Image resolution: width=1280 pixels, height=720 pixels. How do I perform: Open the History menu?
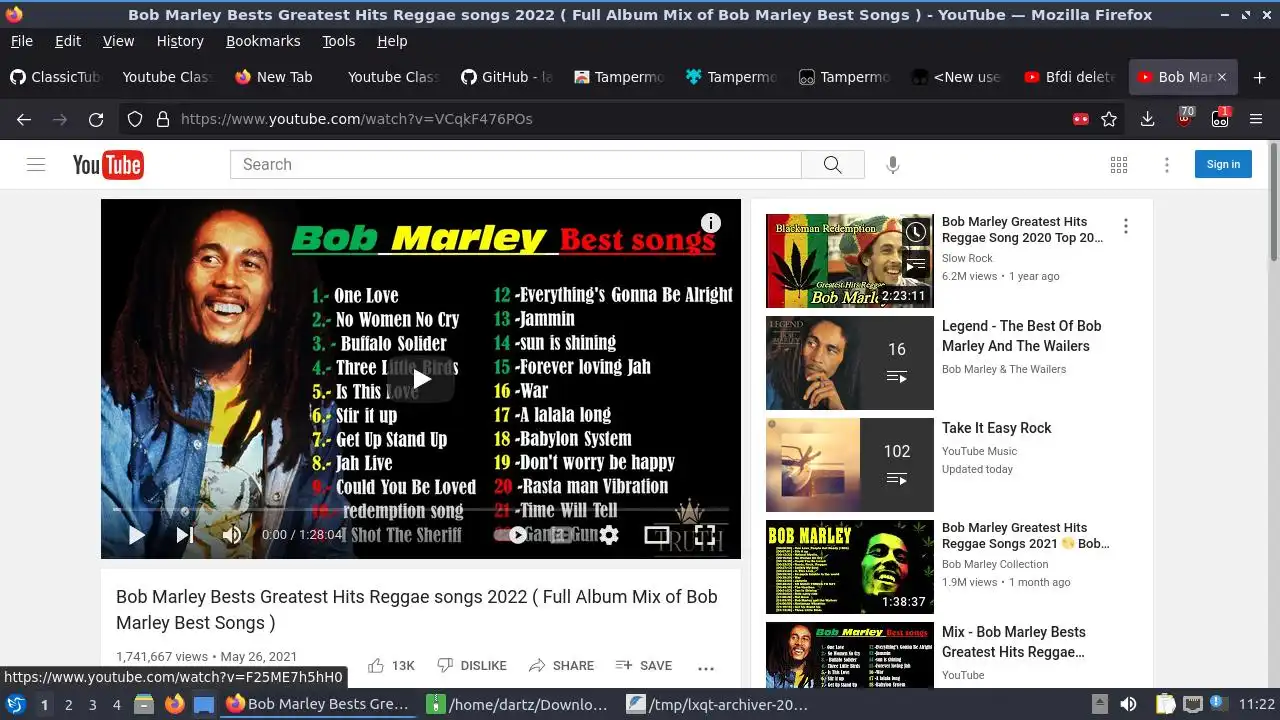(x=180, y=41)
